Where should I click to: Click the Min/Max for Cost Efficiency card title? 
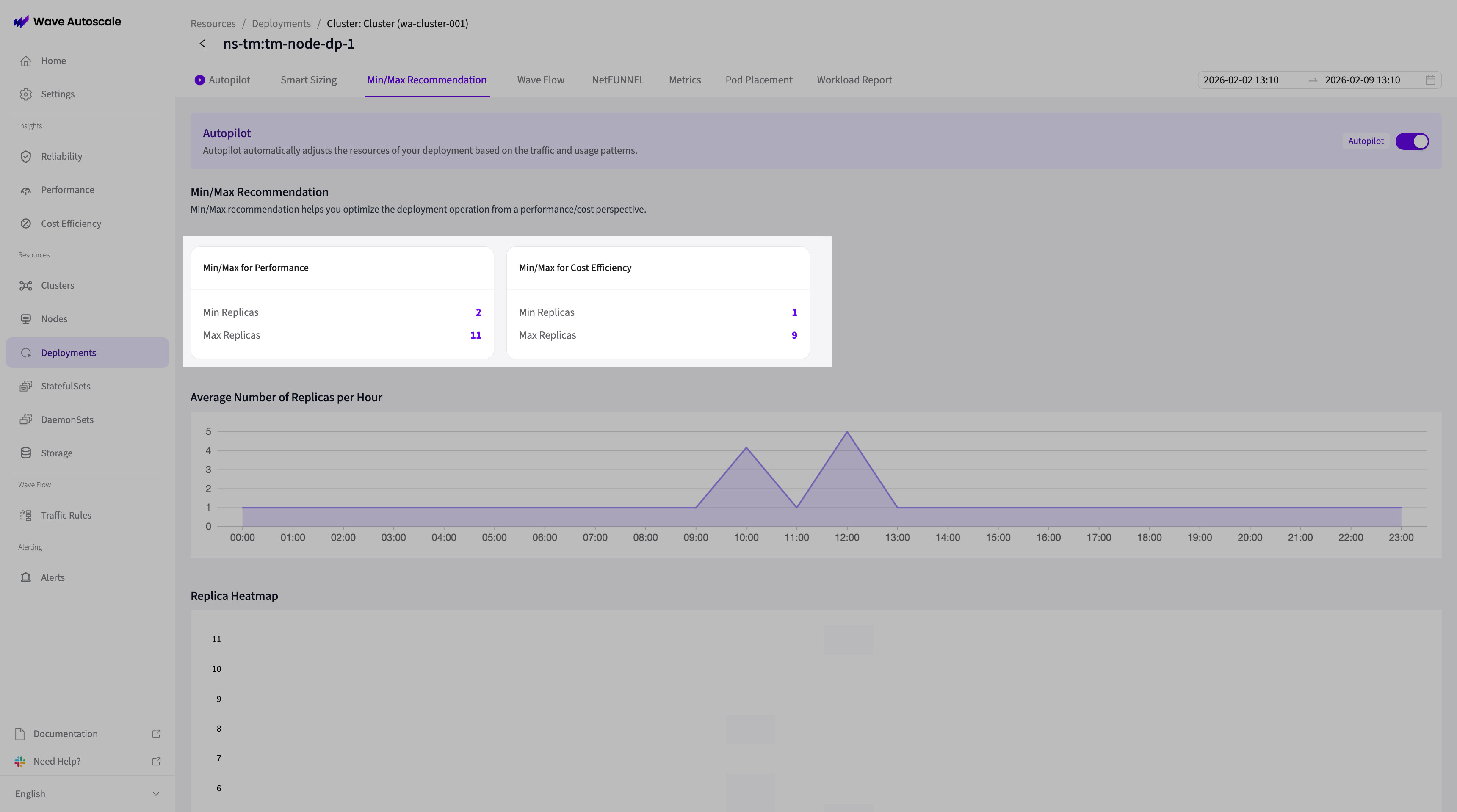pyautogui.click(x=575, y=268)
